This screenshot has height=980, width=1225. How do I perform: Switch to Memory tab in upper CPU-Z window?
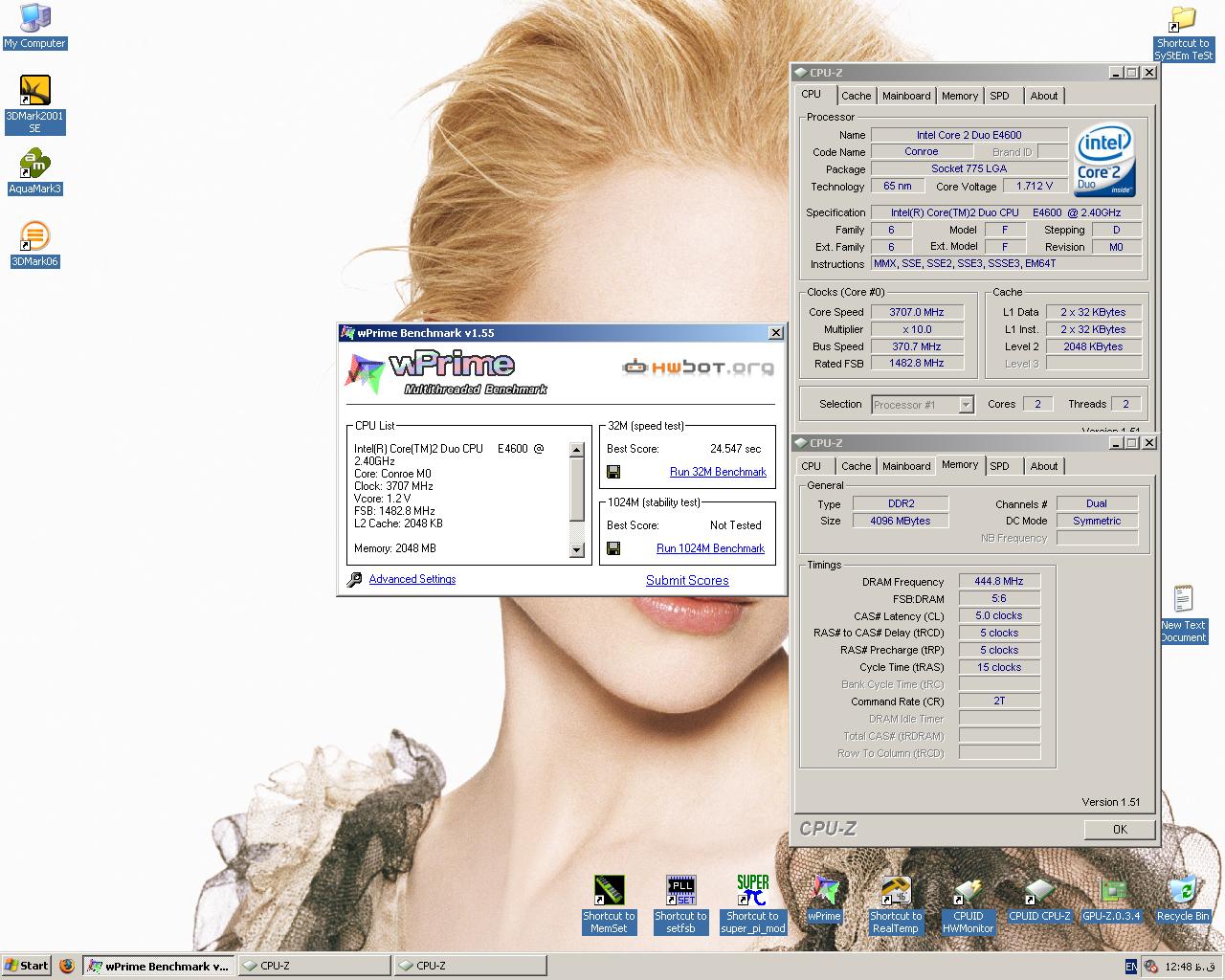click(960, 96)
